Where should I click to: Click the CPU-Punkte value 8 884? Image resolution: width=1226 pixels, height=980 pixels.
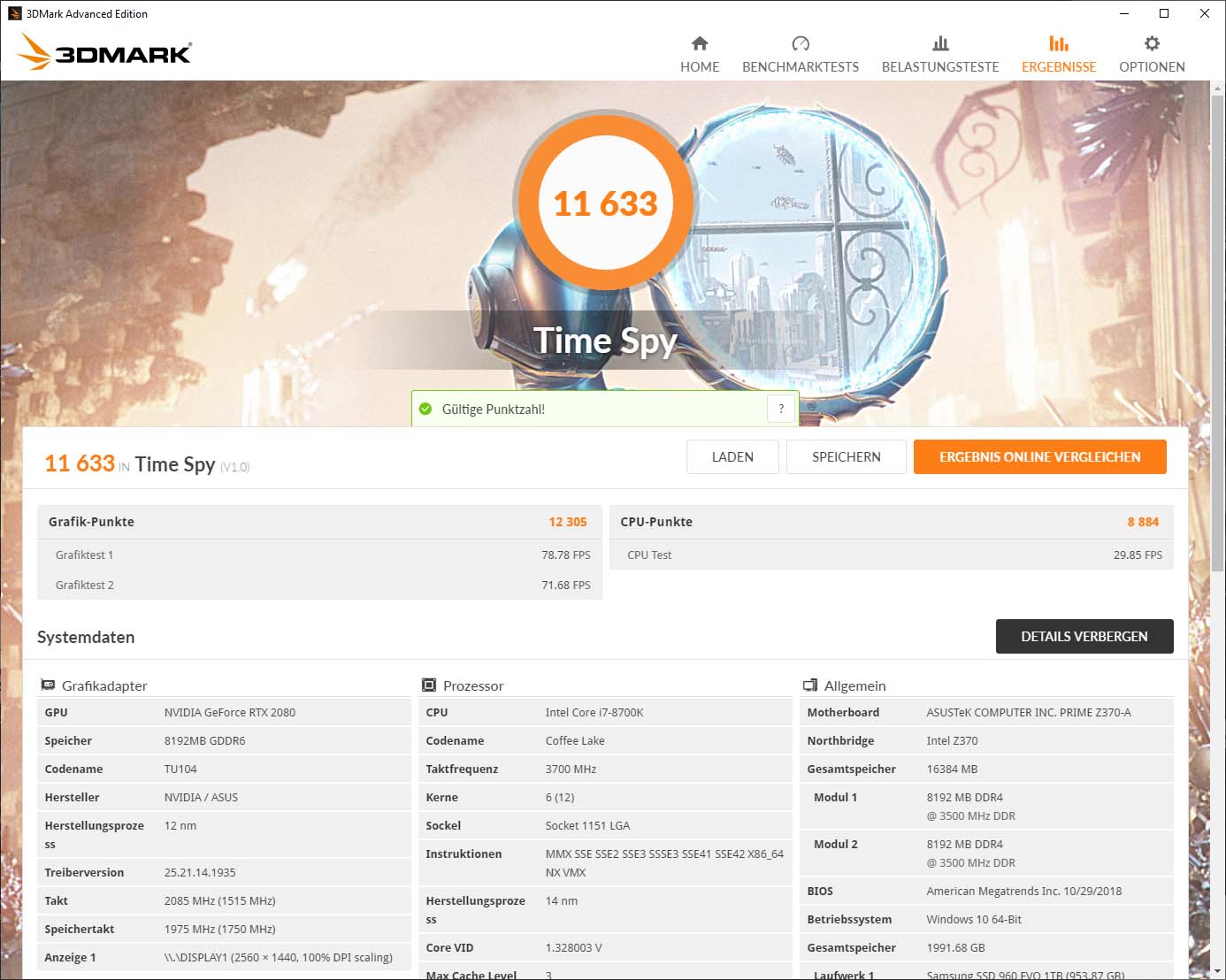pyautogui.click(x=1143, y=522)
